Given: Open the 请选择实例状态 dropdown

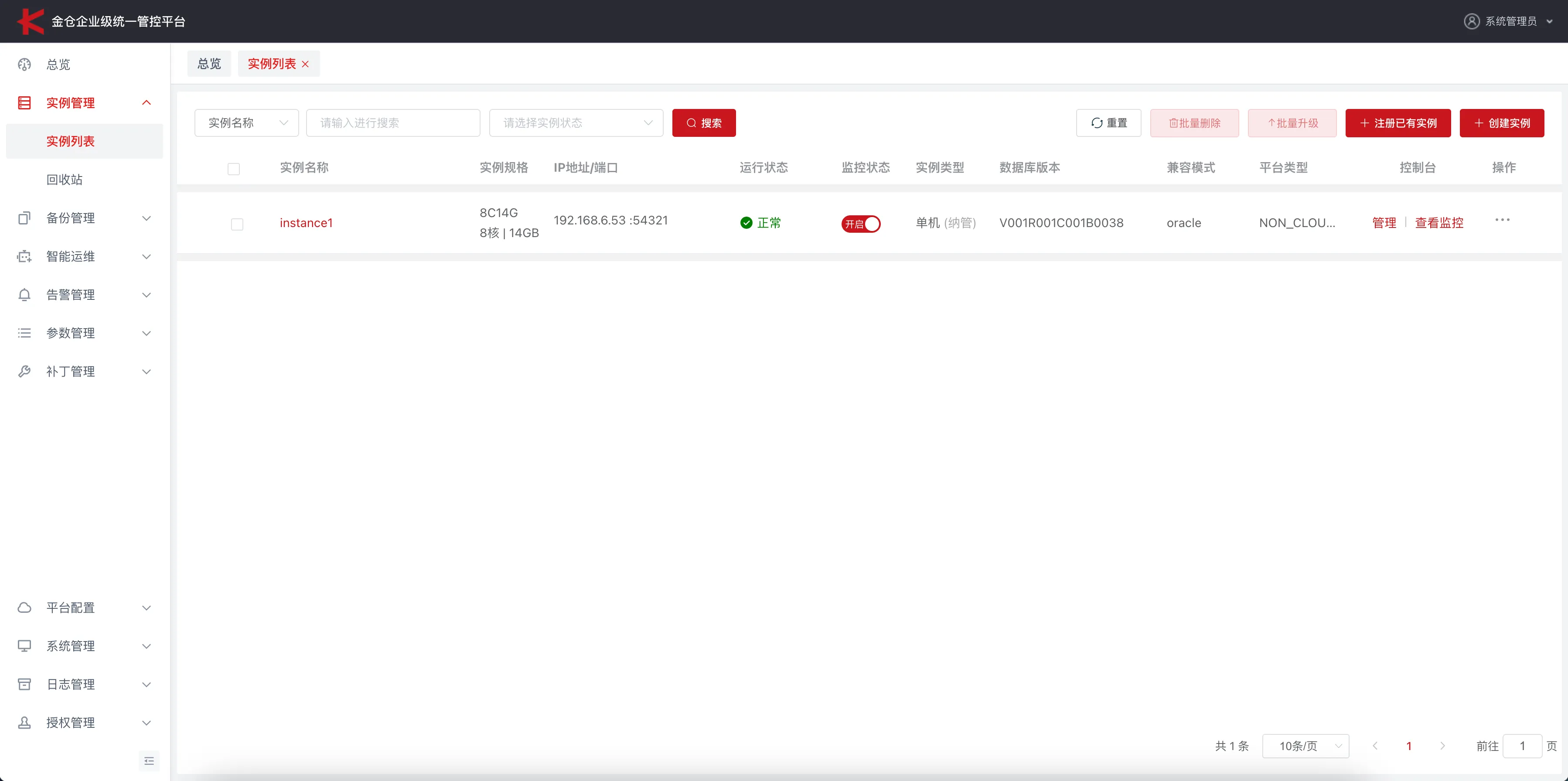Looking at the screenshot, I should click(575, 122).
